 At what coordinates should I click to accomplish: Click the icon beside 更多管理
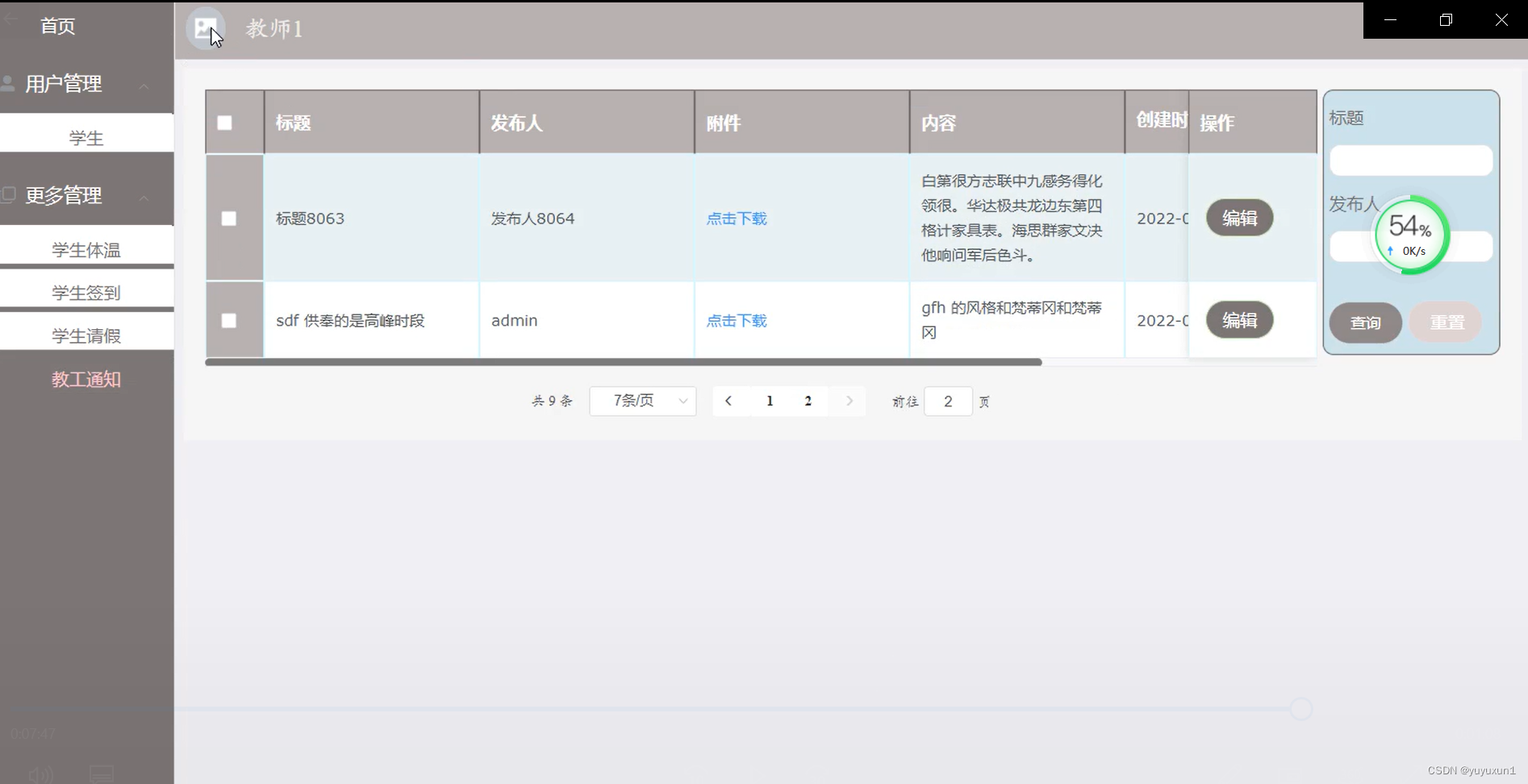tap(9, 194)
